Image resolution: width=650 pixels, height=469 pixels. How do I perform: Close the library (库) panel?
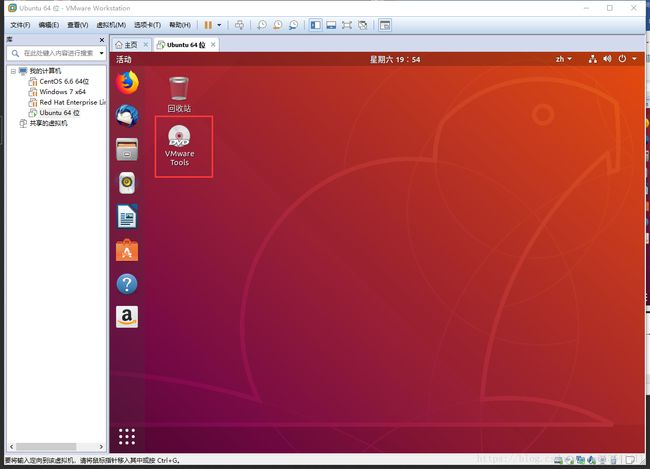(x=102, y=40)
